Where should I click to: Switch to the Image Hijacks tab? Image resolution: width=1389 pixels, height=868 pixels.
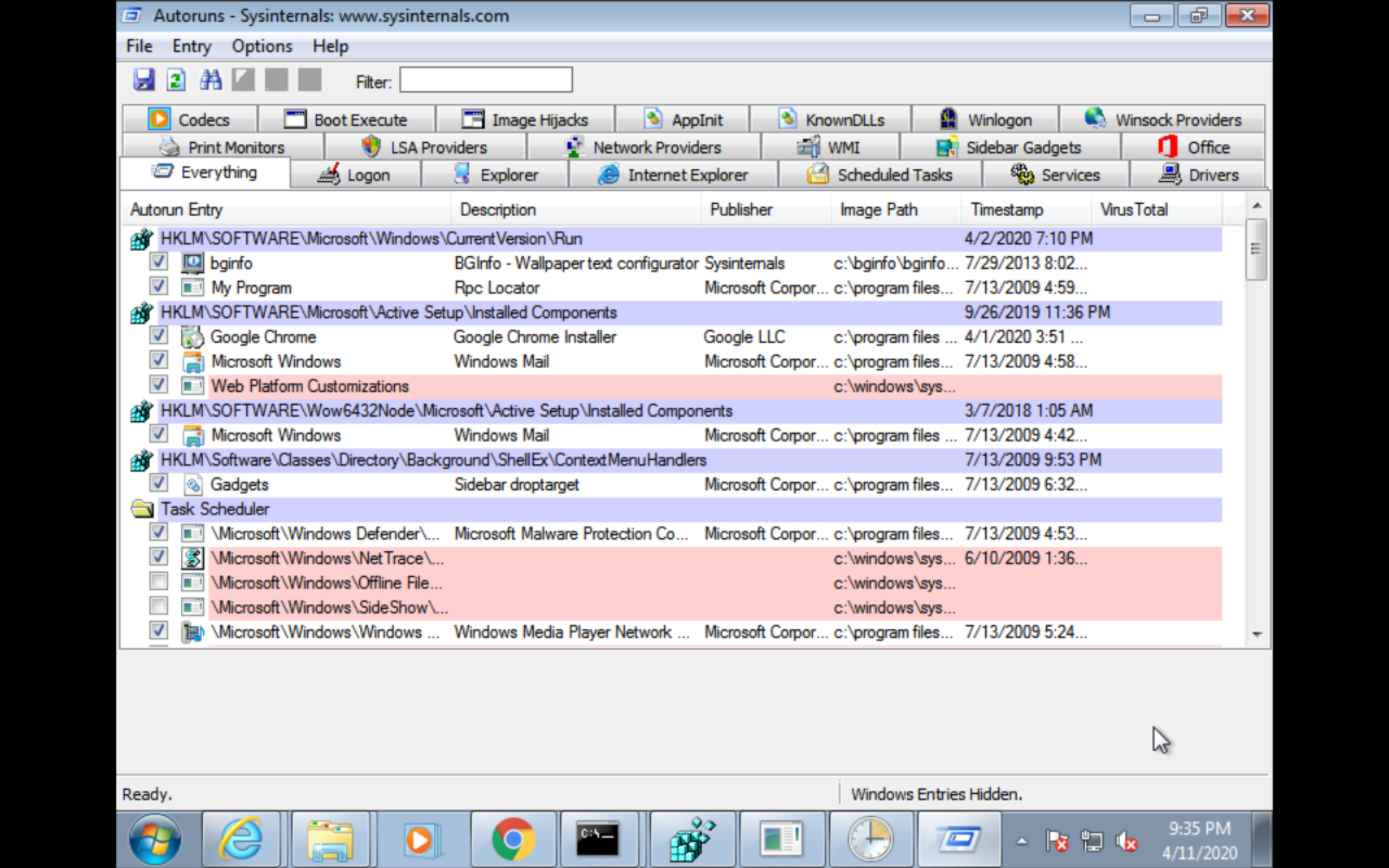(525, 119)
